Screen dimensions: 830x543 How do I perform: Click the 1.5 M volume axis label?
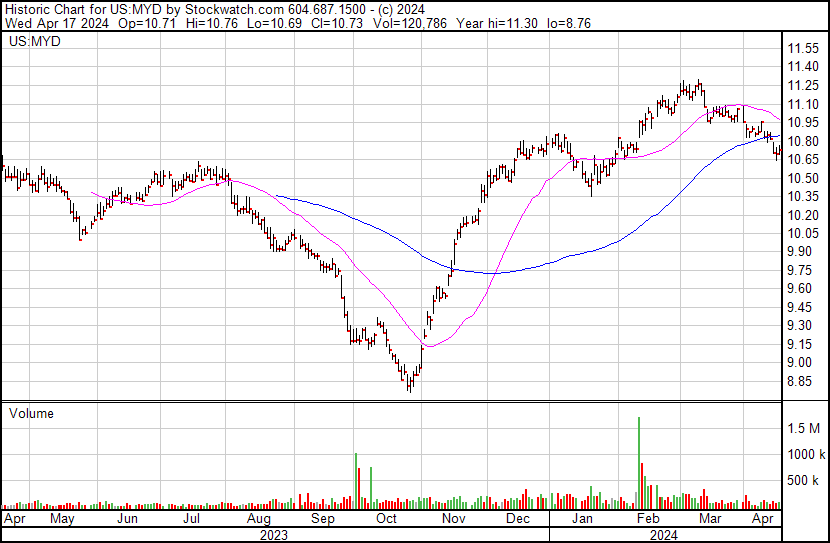(805, 428)
